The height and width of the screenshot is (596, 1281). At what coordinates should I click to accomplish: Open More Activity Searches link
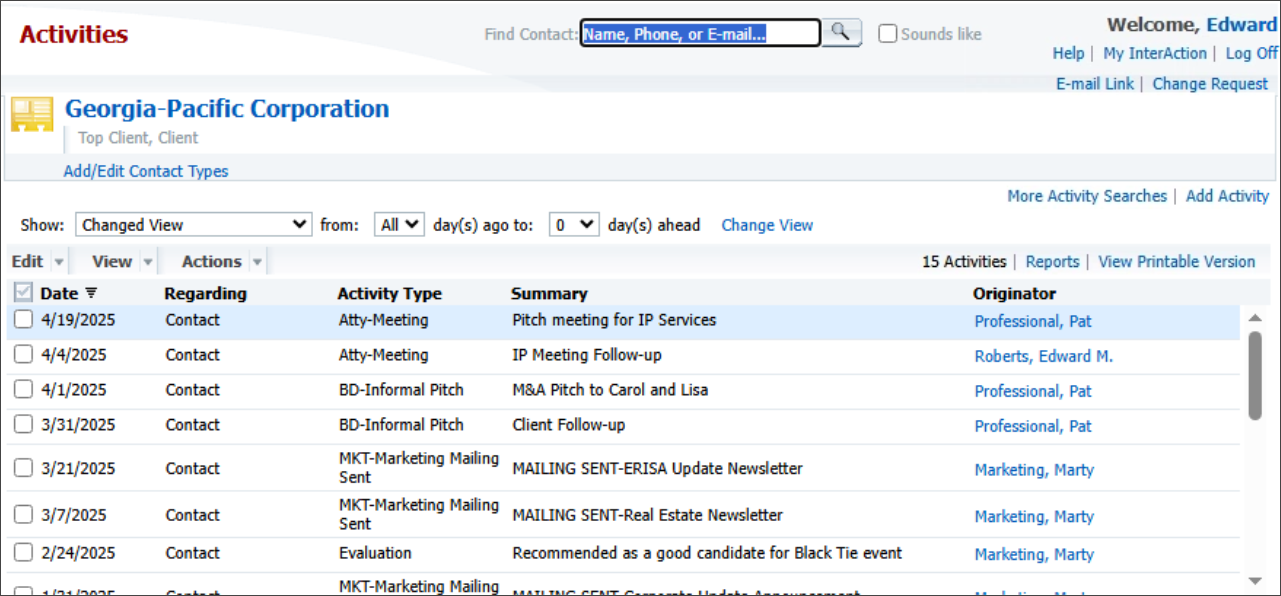(1087, 196)
